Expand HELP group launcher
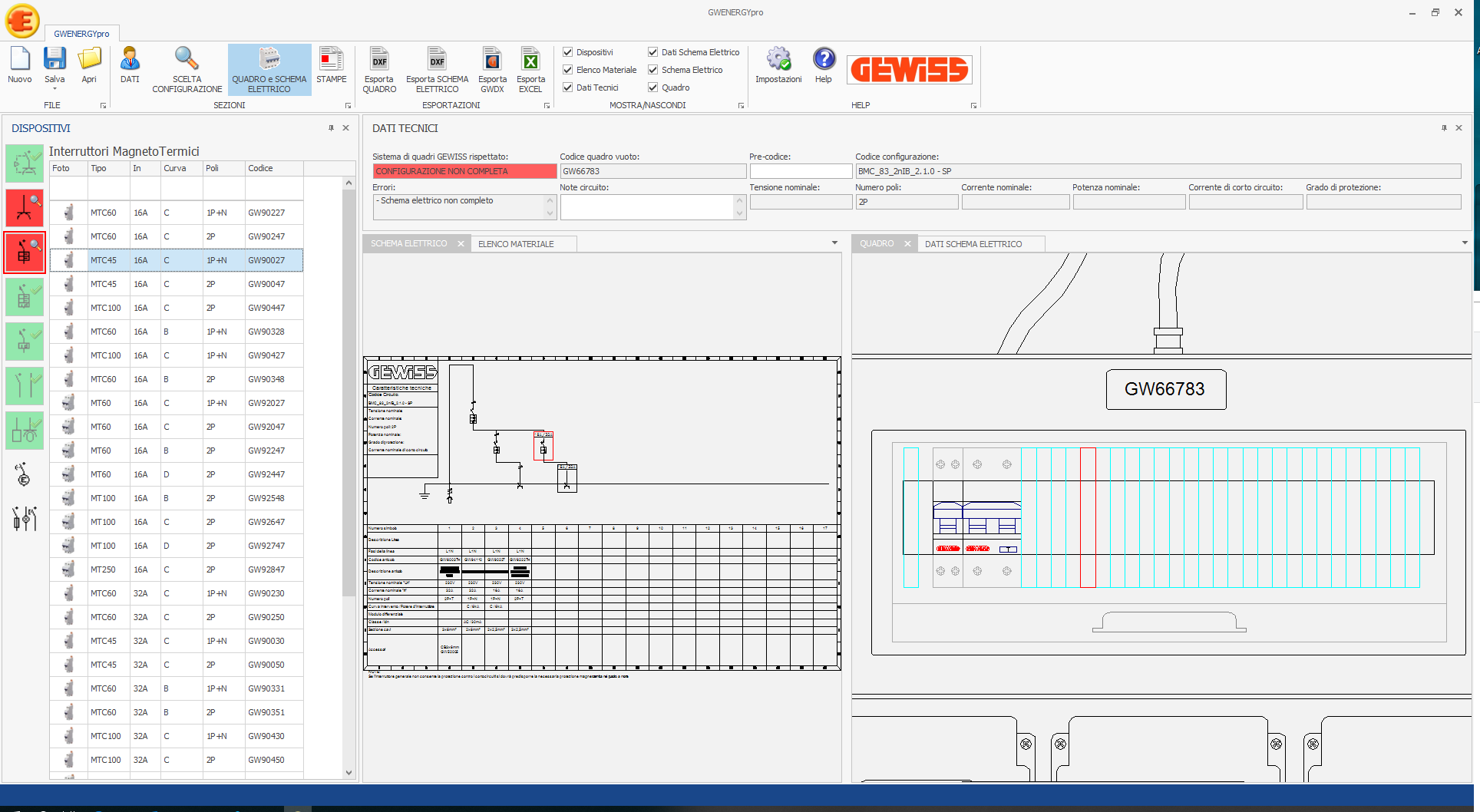This screenshot has height=812, width=1480. pos(973,105)
